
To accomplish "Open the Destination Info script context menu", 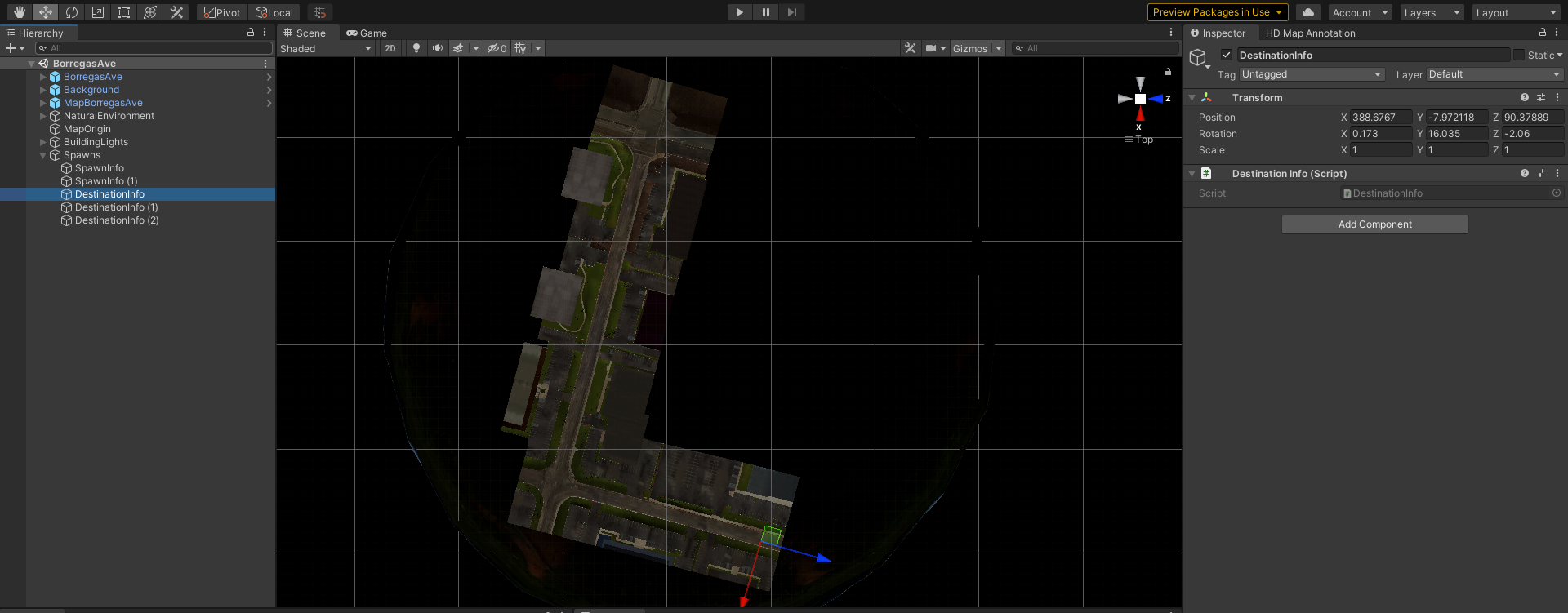I will 1557,173.
